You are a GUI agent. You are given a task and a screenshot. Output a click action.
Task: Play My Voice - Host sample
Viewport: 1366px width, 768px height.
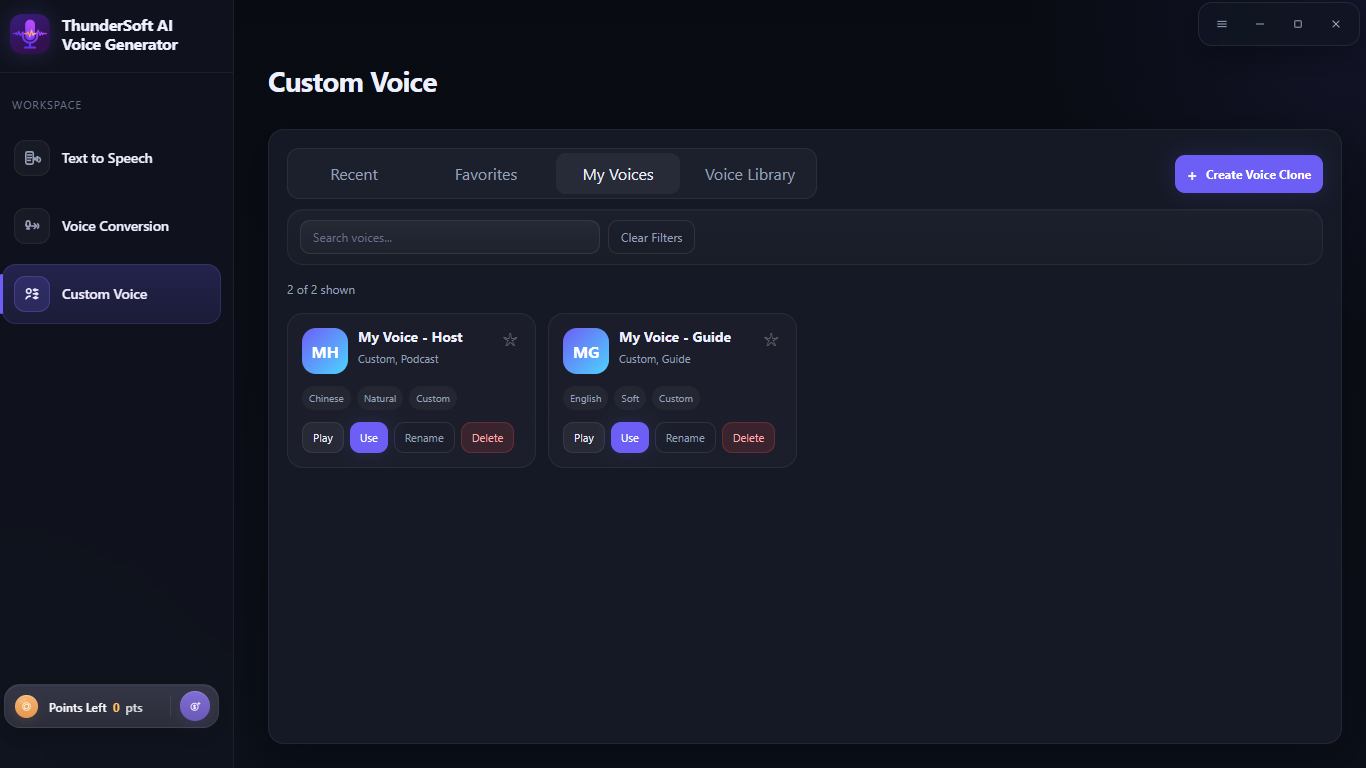[x=323, y=438]
